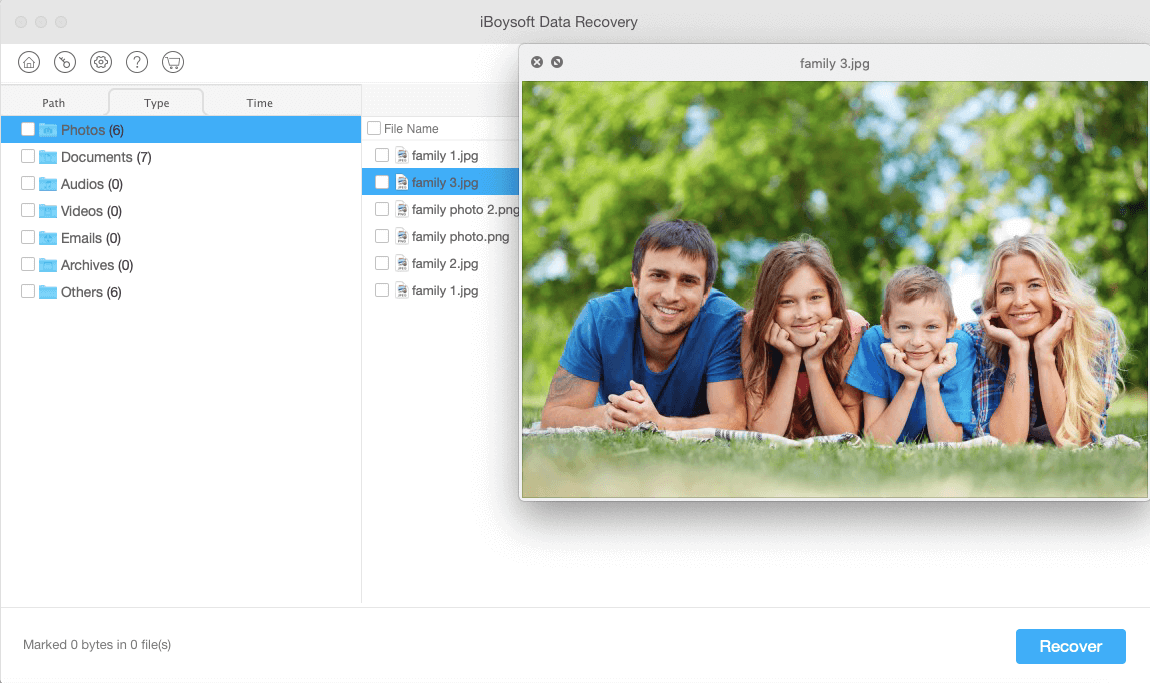Click the File Name column header
The image size is (1150, 683).
point(415,128)
